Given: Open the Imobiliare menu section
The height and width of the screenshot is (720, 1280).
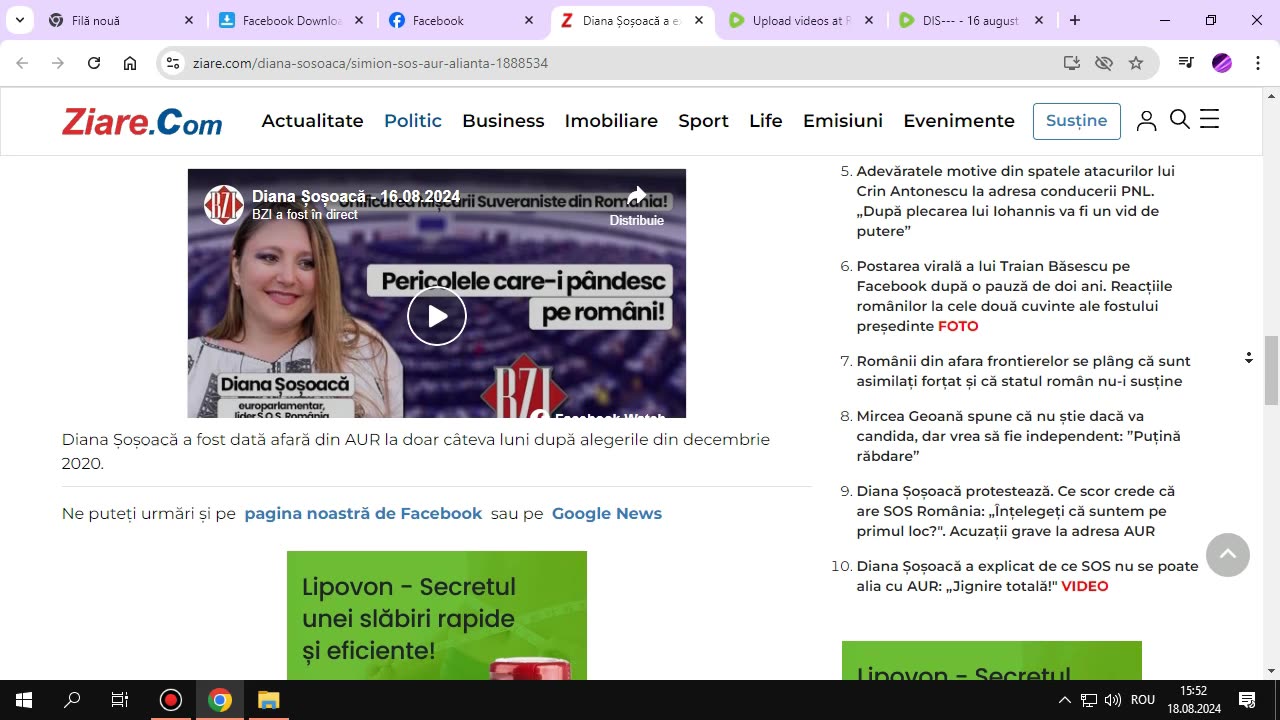Looking at the screenshot, I should (x=611, y=121).
